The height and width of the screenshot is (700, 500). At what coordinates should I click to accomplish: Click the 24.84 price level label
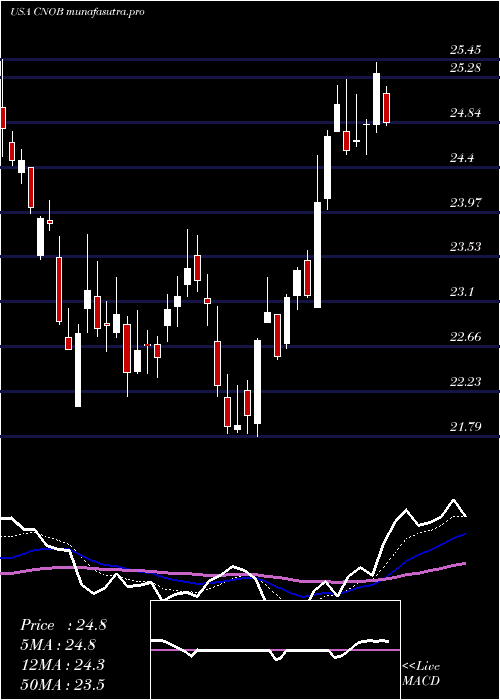[x=465, y=113]
